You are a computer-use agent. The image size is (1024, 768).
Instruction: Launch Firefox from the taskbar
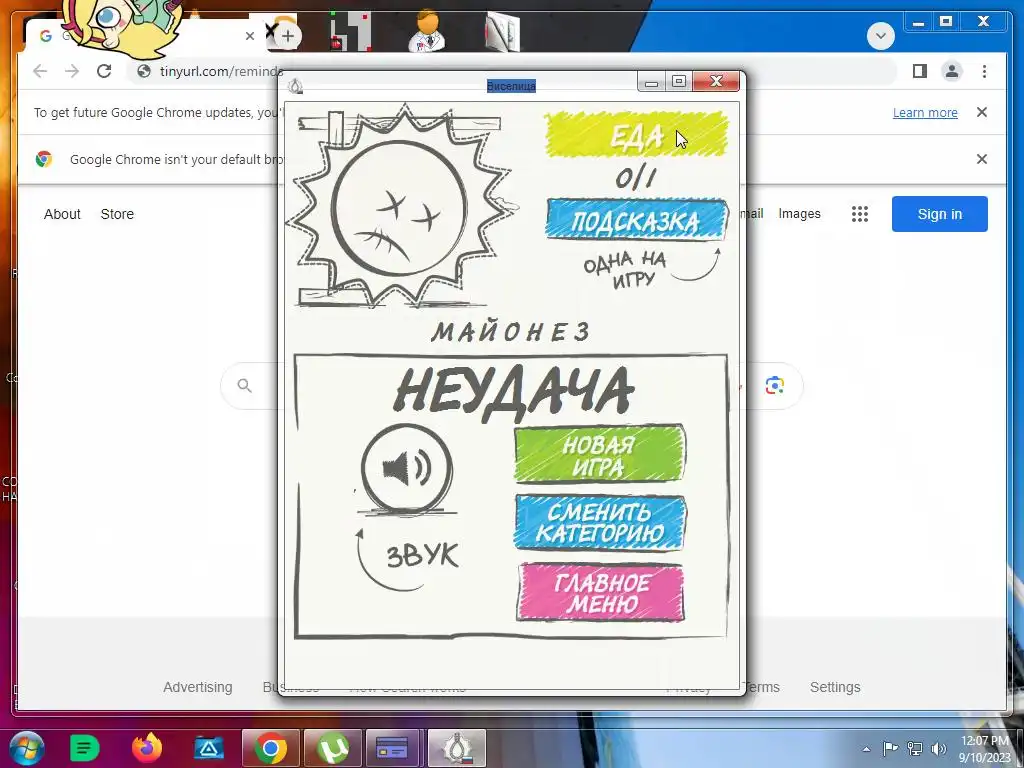tap(146, 748)
